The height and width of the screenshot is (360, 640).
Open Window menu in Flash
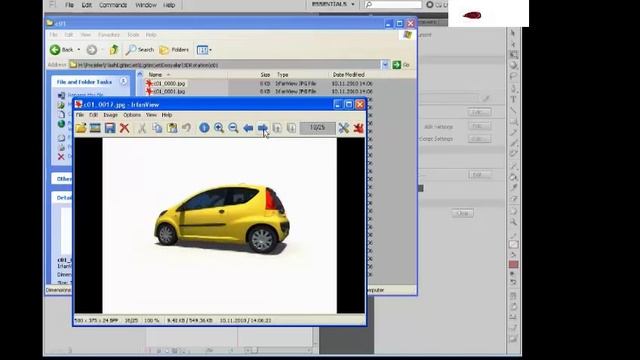pos(146,5)
